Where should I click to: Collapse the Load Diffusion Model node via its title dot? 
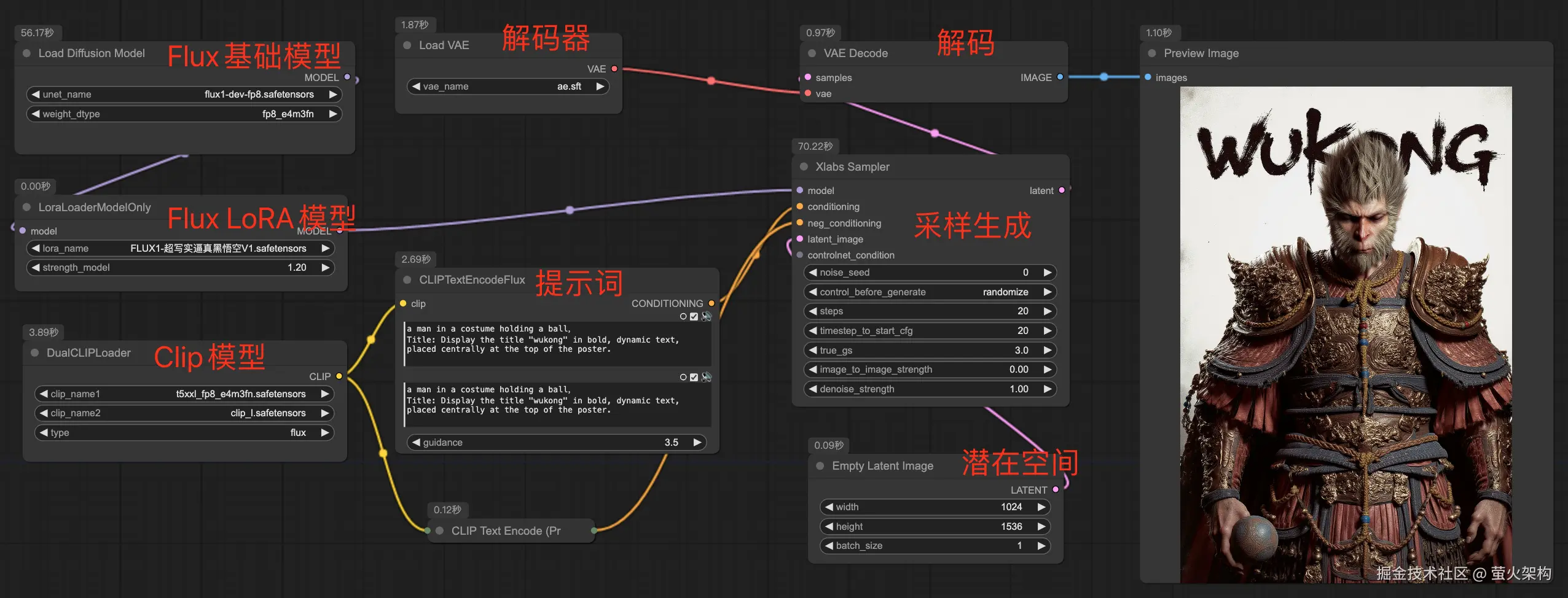pos(26,53)
